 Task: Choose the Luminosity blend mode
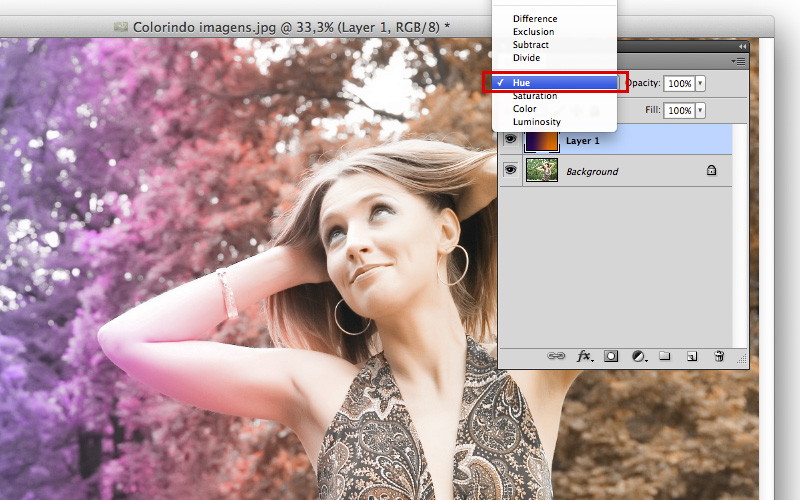click(536, 122)
